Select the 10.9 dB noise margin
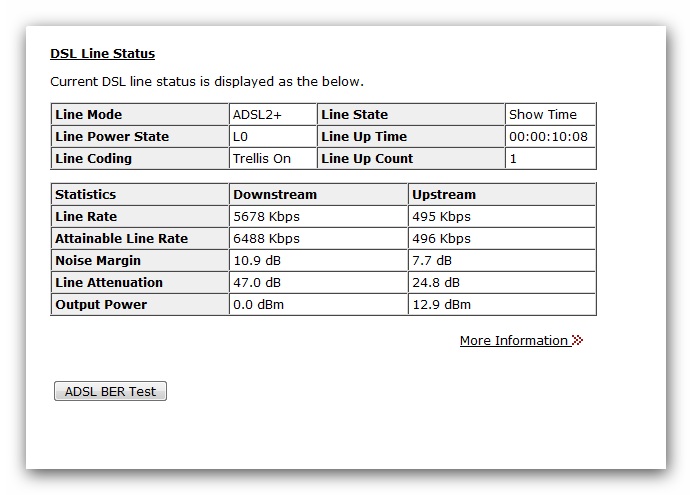Viewport: 692px width, 495px height. (x=257, y=261)
